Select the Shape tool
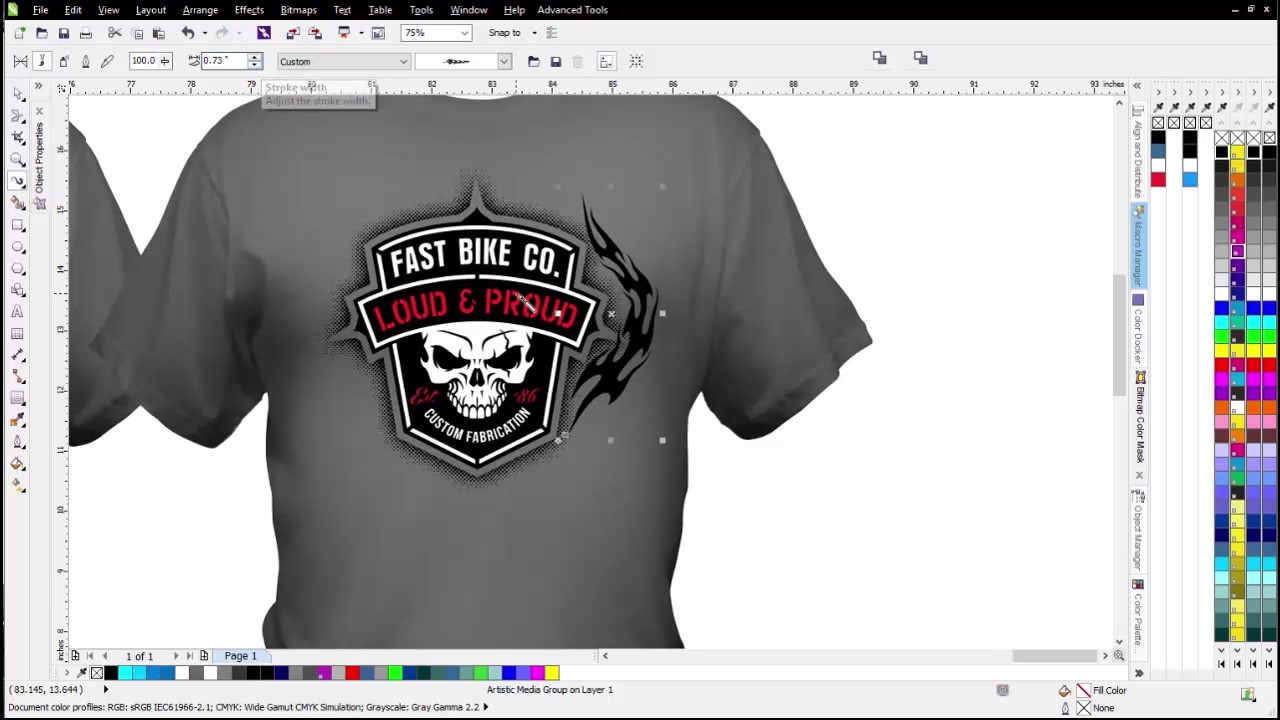 18,117
